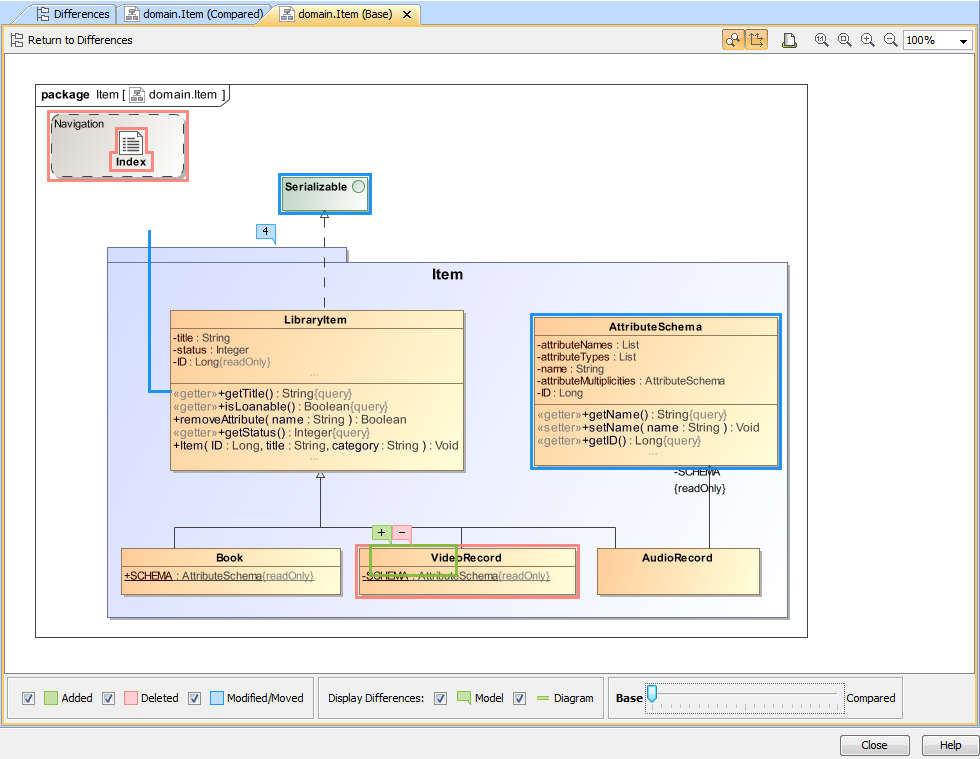The width and height of the screenshot is (980, 759).
Task: Click the Return to Differences icon
Action: 16,40
